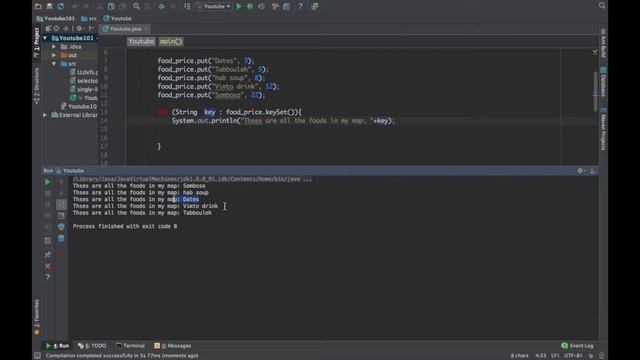Toggle soft-wrap for the console output
640x360 pixels.
tap(61, 204)
